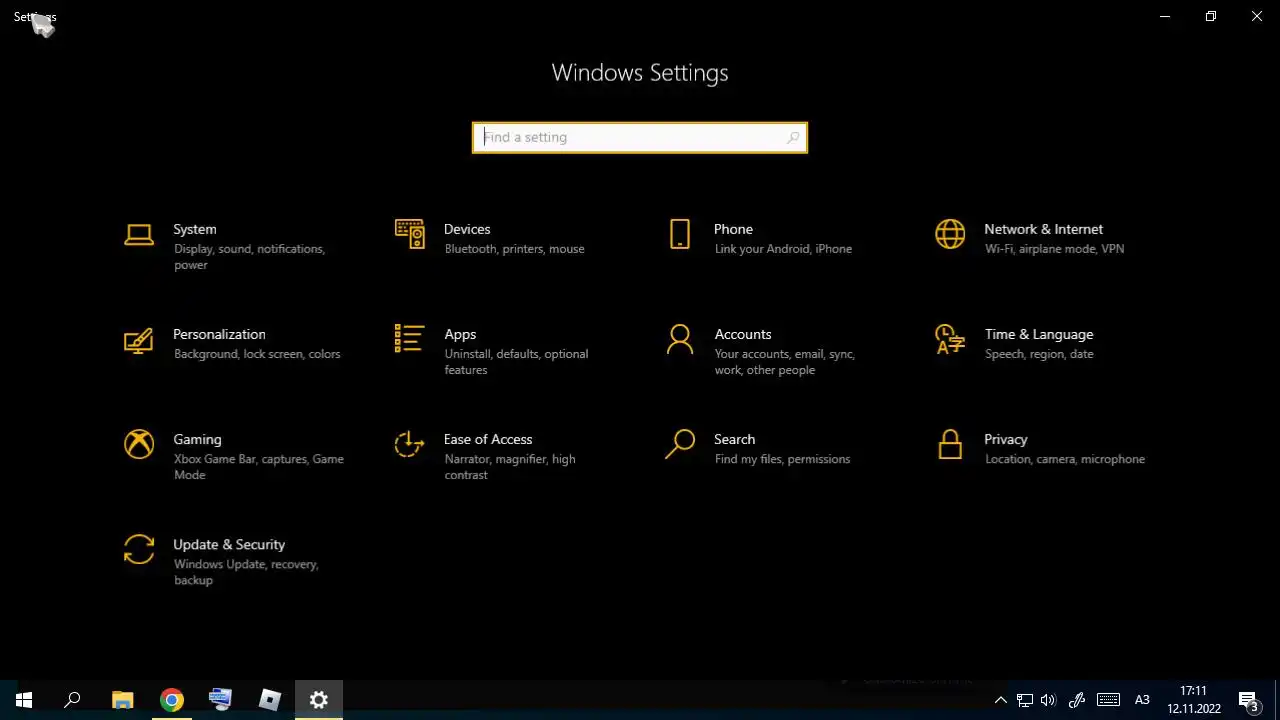1280x720 pixels.
Task: Open network status tray icon
Action: pyautogui.click(x=1025, y=700)
